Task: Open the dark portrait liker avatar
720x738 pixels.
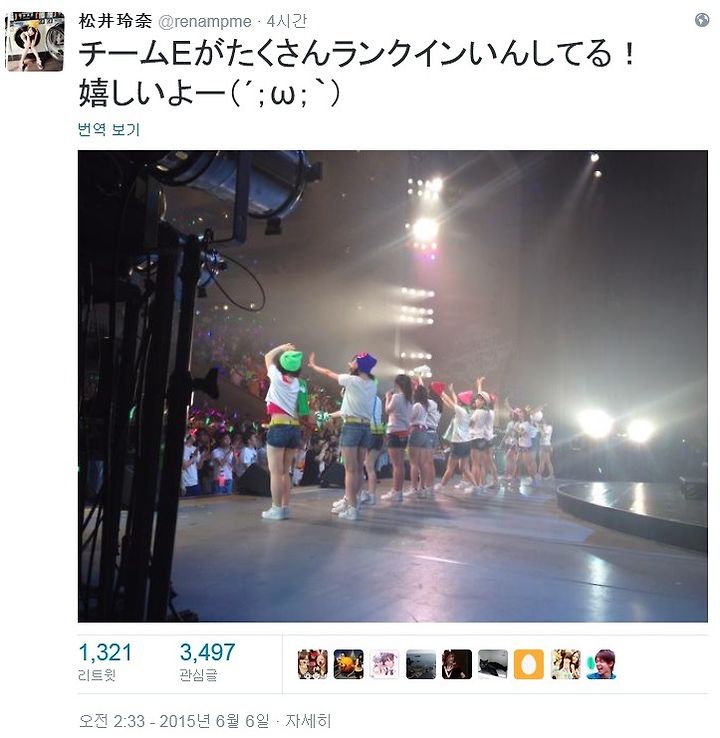Action: tap(456, 664)
